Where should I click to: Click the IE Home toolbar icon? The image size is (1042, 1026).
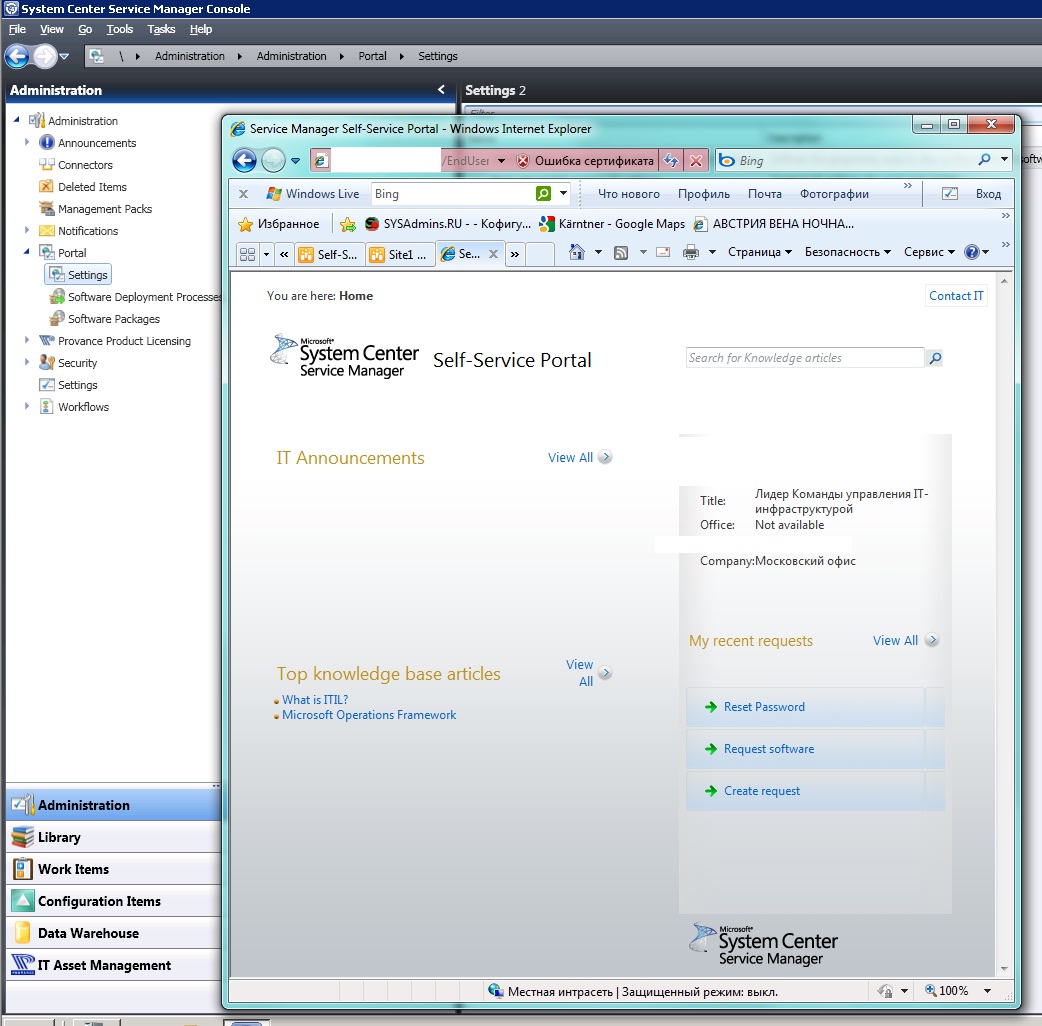[x=577, y=252]
